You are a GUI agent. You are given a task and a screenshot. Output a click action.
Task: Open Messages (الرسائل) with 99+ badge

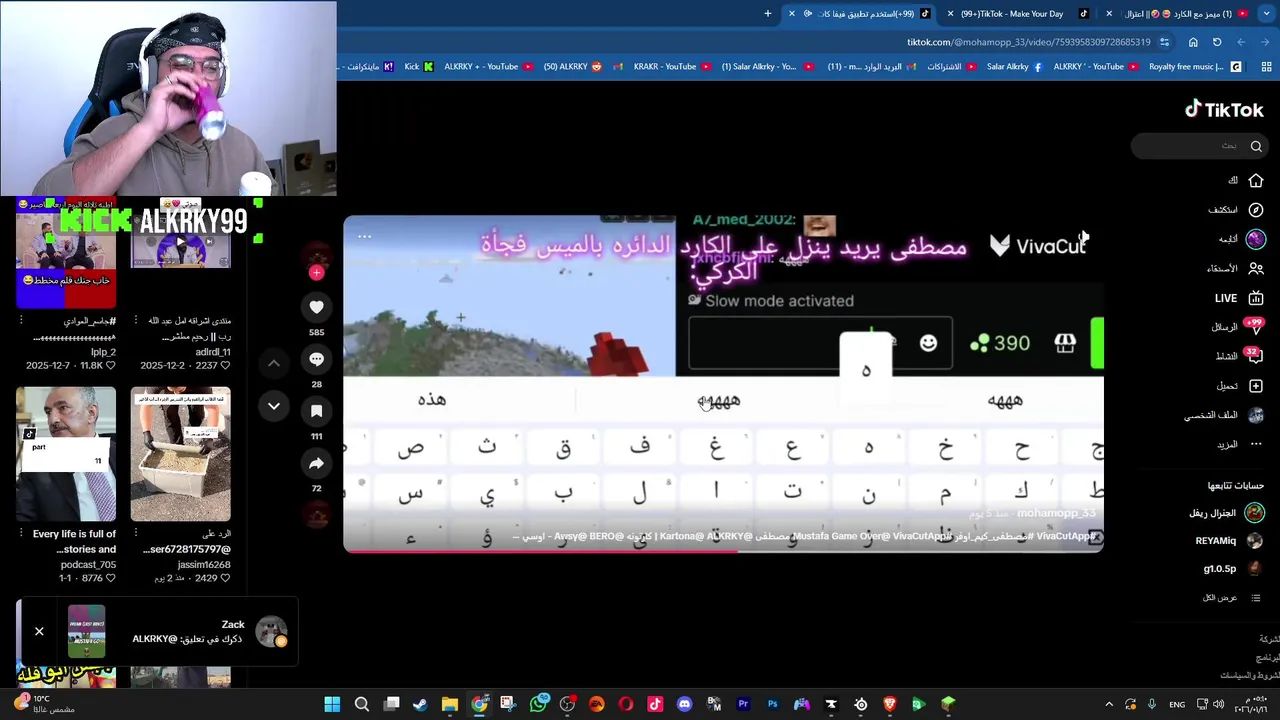[1238, 327]
